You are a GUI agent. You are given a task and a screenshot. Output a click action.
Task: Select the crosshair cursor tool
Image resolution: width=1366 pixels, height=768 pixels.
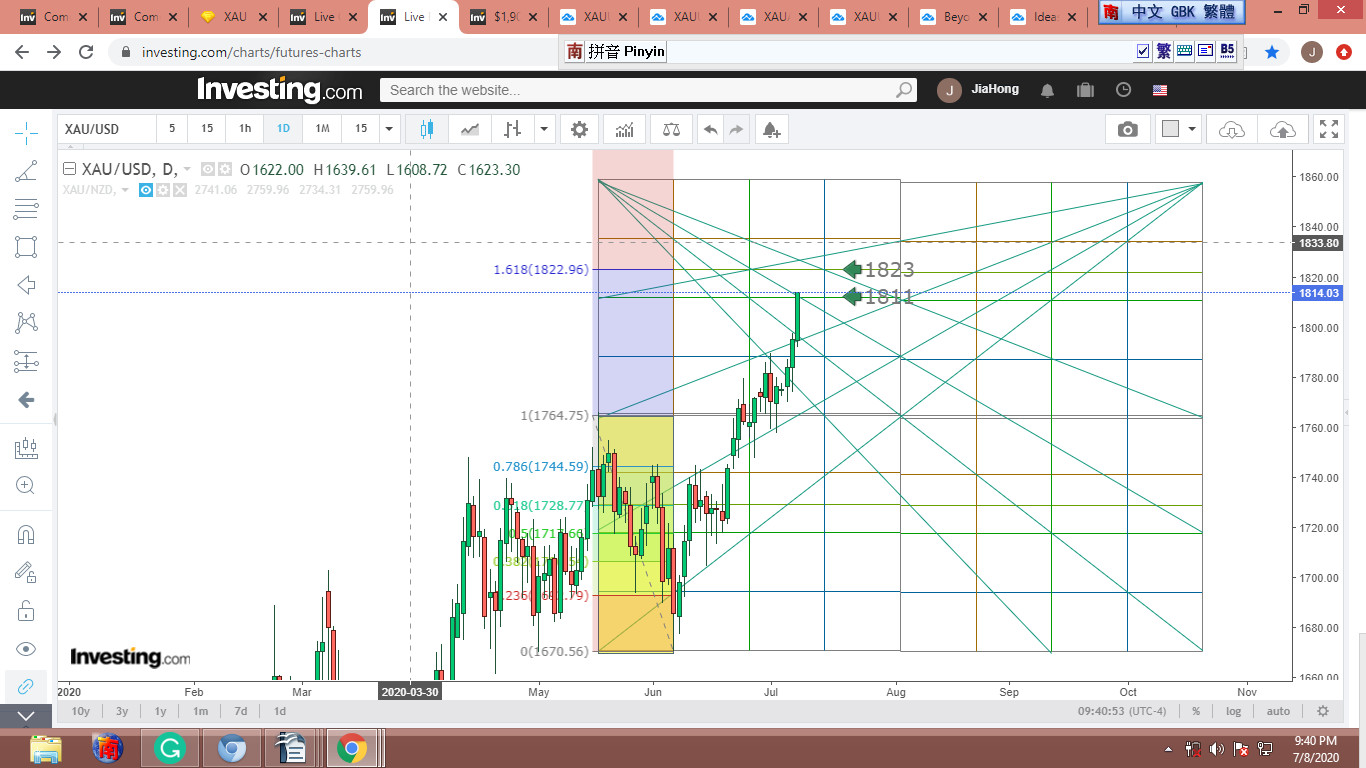pos(26,131)
